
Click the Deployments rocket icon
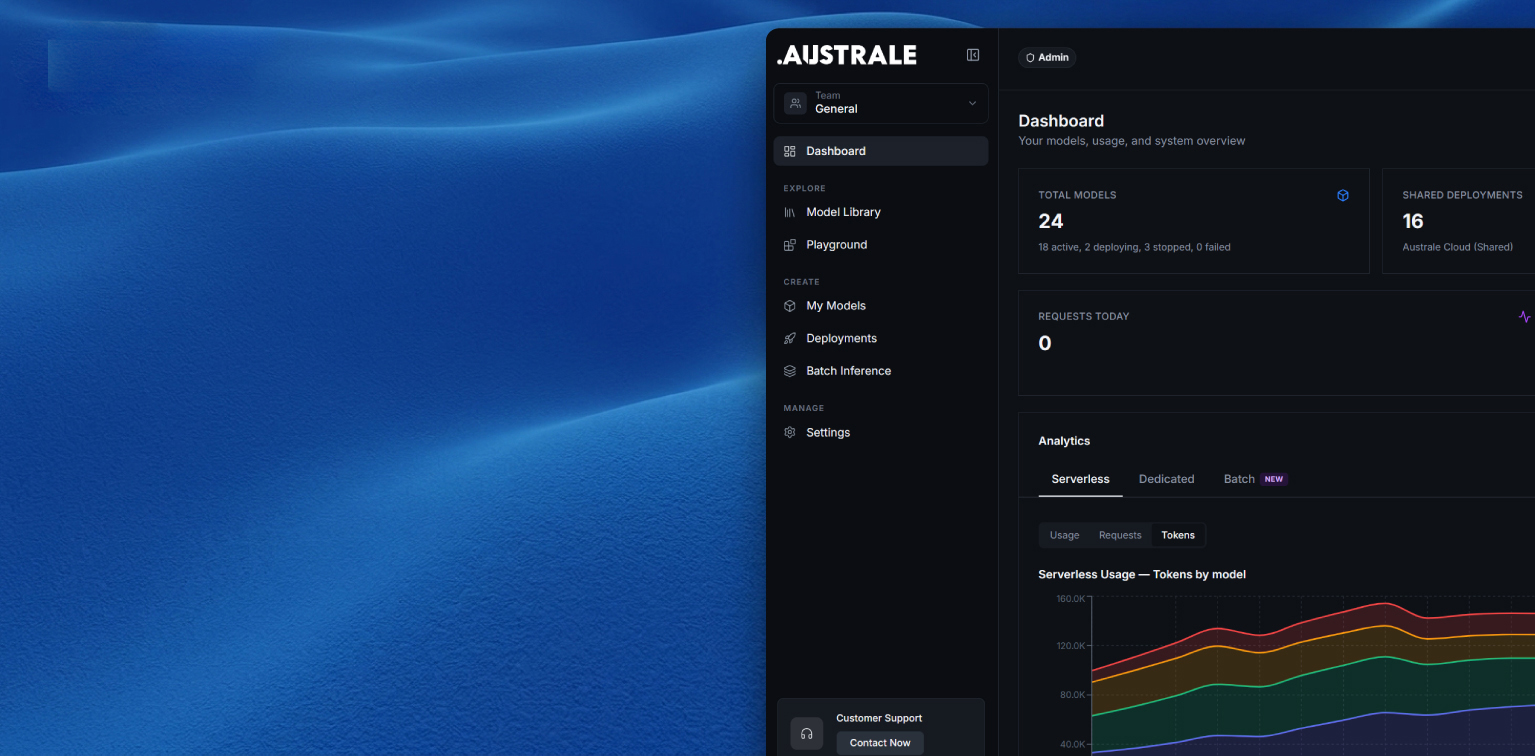click(790, 339)
